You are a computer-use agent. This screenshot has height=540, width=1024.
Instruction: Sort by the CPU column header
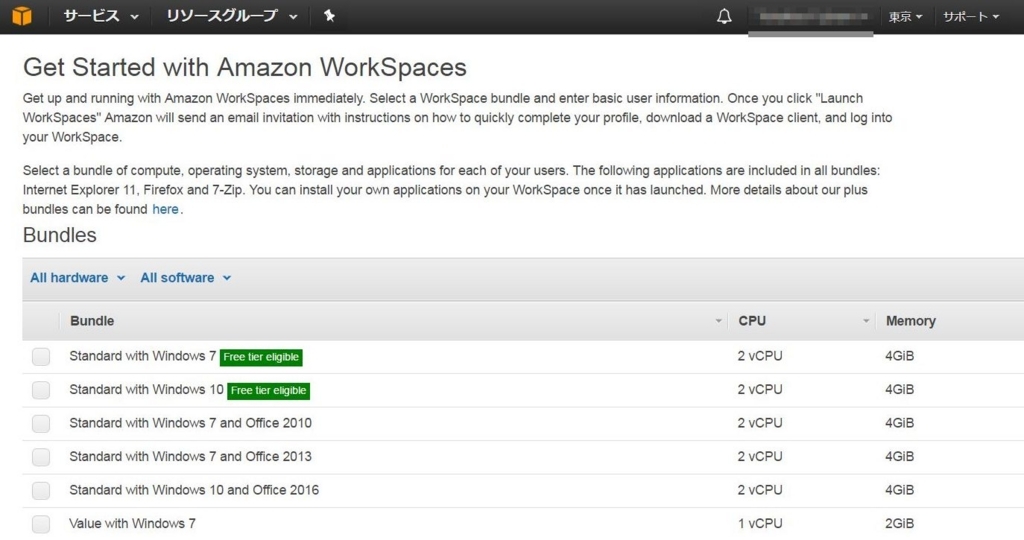pos(752,321)
